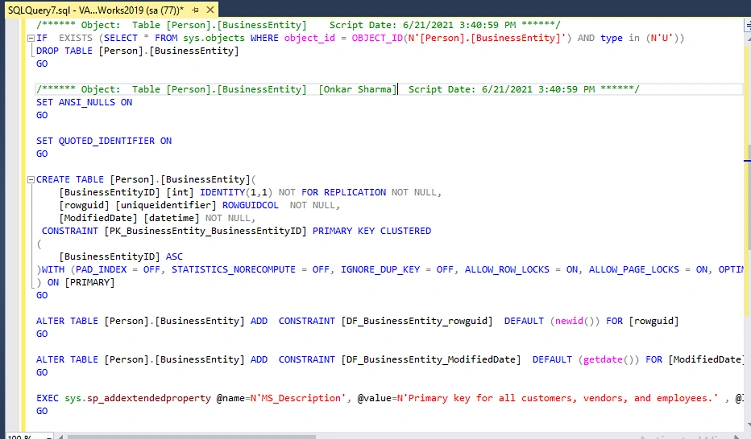Click the [PK_BusinessEntity_BusinessEntityID] constraint name

(x=205, y=231)
